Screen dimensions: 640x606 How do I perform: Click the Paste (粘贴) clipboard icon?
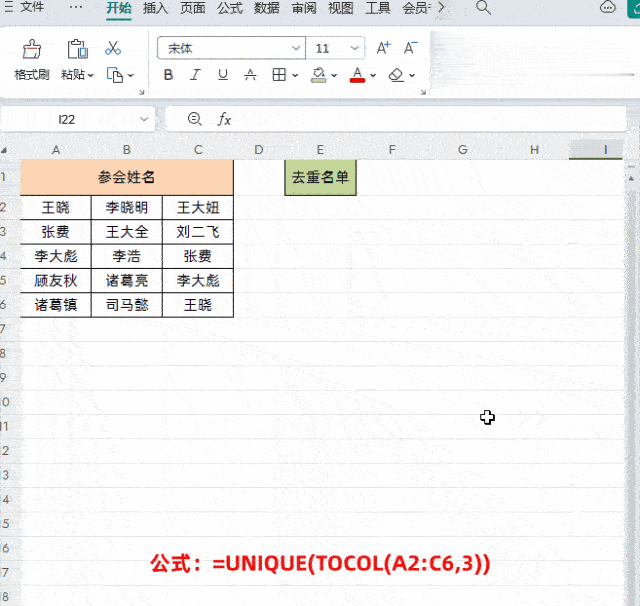(x=77, y=49)
